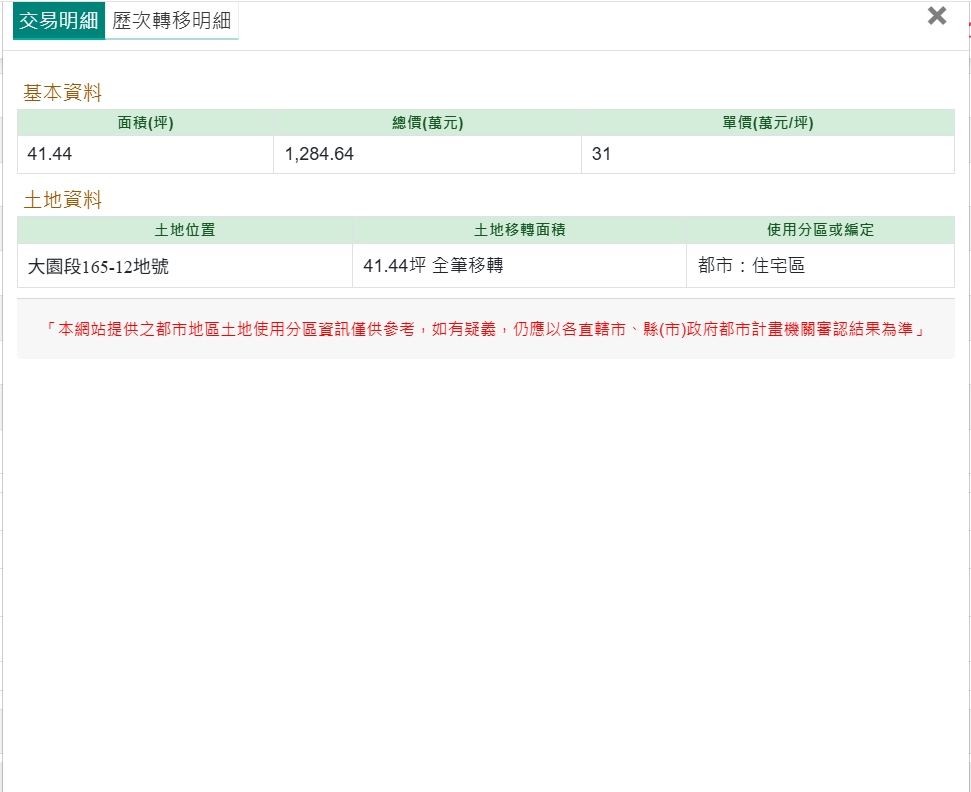Click the 土地資料 section heading
The width and height of the screenshot is (971, 792).
pyautogui.click(x=63, y=200)
